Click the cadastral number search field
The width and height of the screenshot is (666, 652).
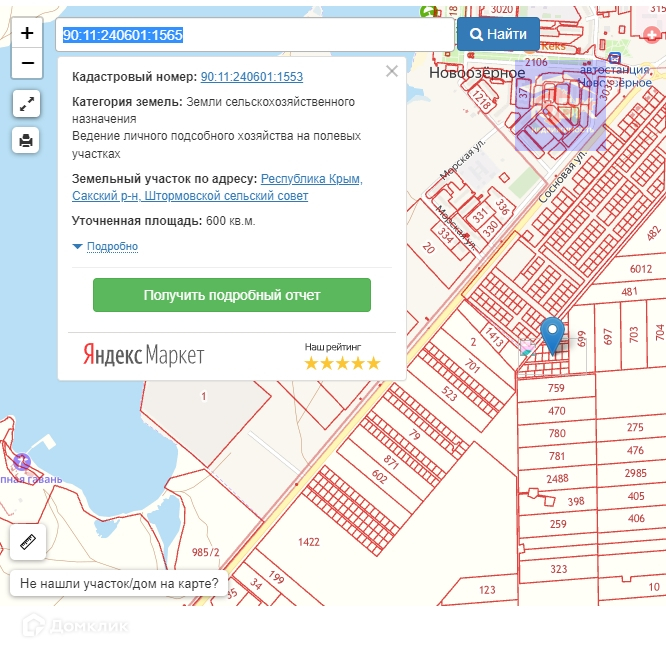point(255,35)
